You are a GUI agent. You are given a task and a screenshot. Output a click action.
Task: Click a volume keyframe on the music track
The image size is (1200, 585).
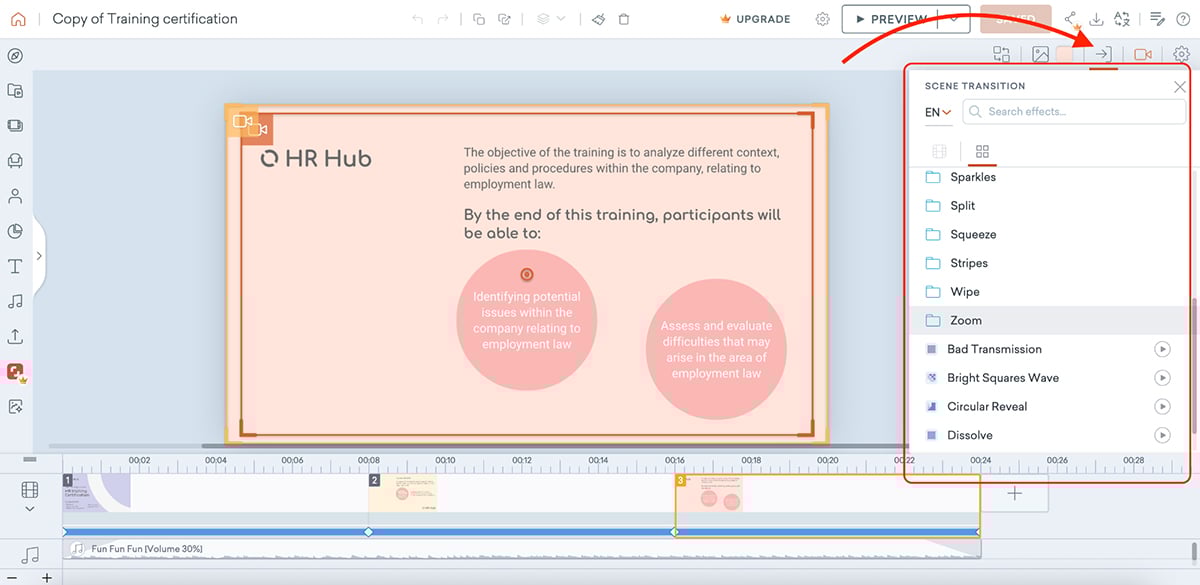(368, 533)
